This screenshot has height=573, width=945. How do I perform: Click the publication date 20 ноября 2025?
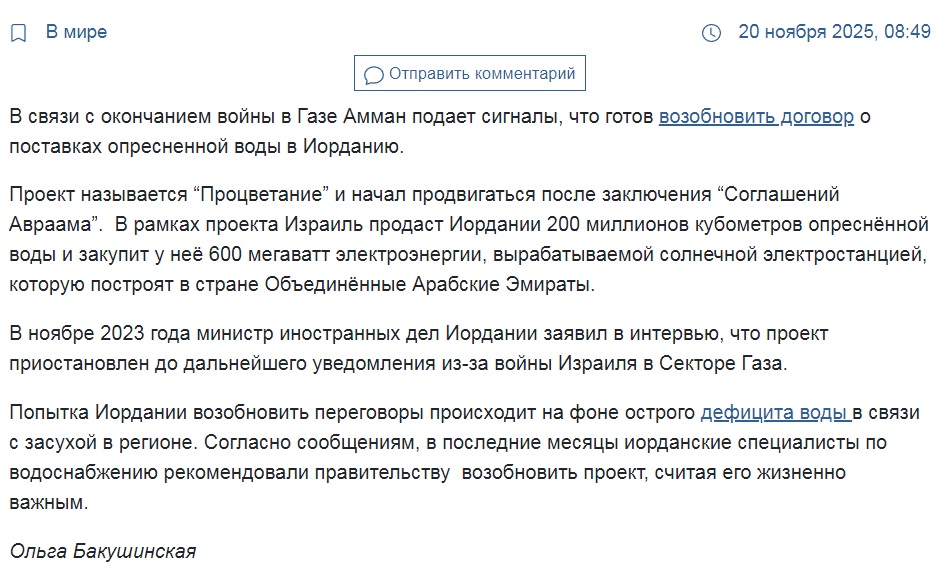coord(806,31)
